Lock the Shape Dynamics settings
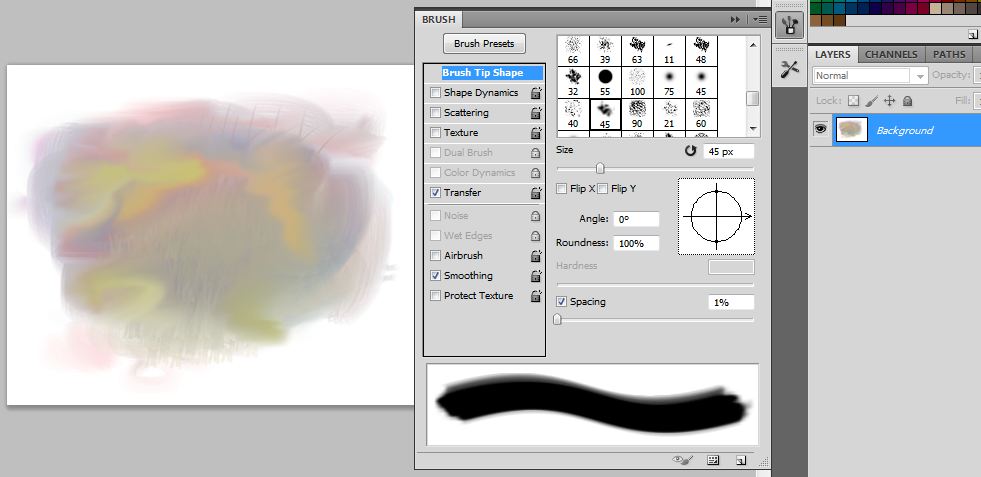This screenshot has width=981, height=477. tap(536, 93)
